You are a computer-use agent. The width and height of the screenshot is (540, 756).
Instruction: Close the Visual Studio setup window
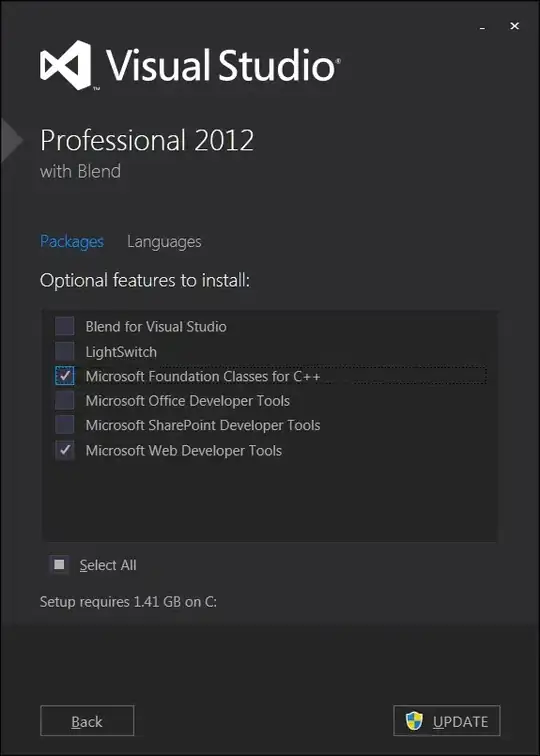point(514,26)
